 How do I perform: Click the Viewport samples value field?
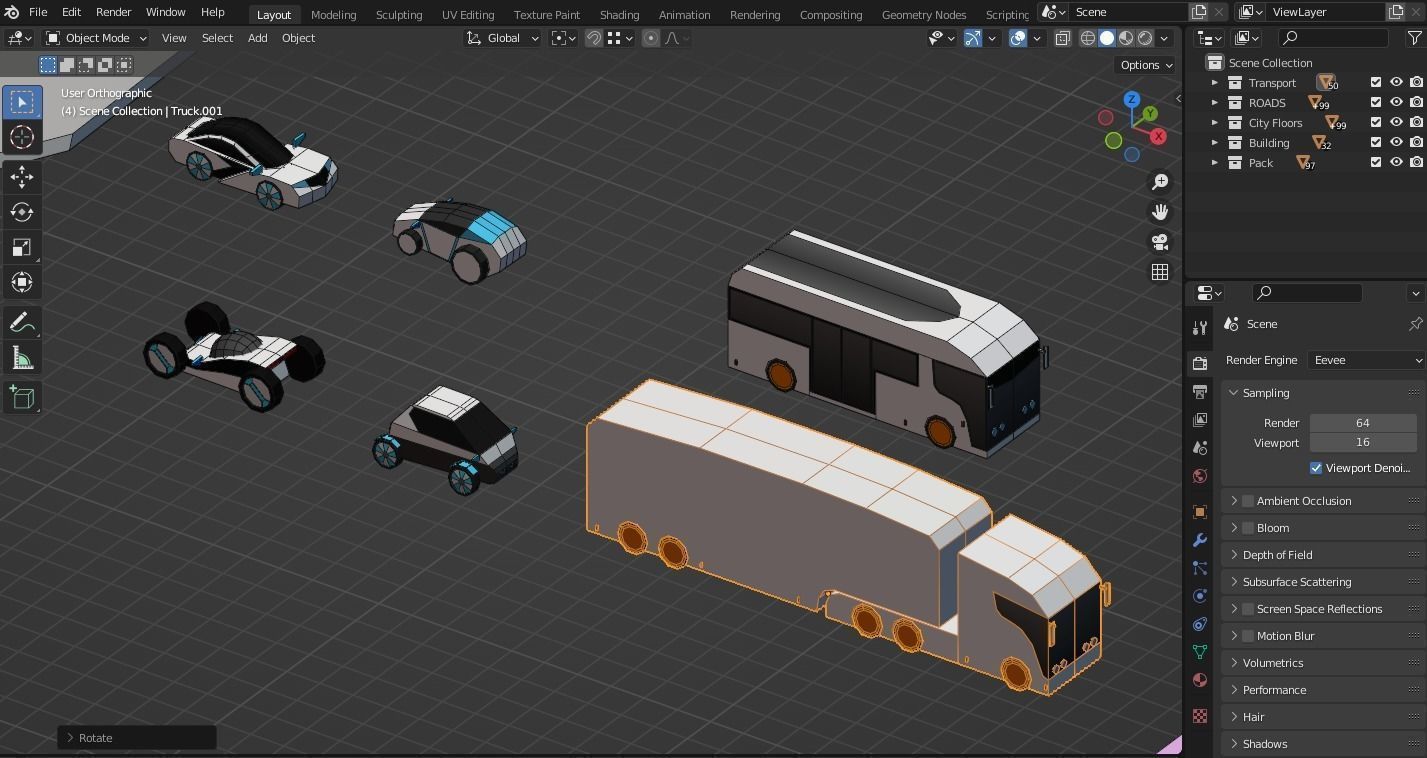click(x=1362, y=442)
